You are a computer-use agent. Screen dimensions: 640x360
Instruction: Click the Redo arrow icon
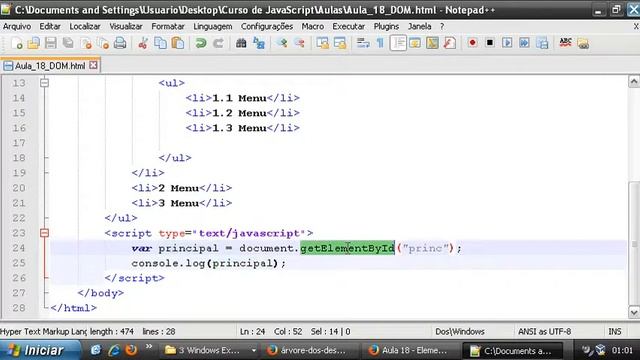[218, 43]
